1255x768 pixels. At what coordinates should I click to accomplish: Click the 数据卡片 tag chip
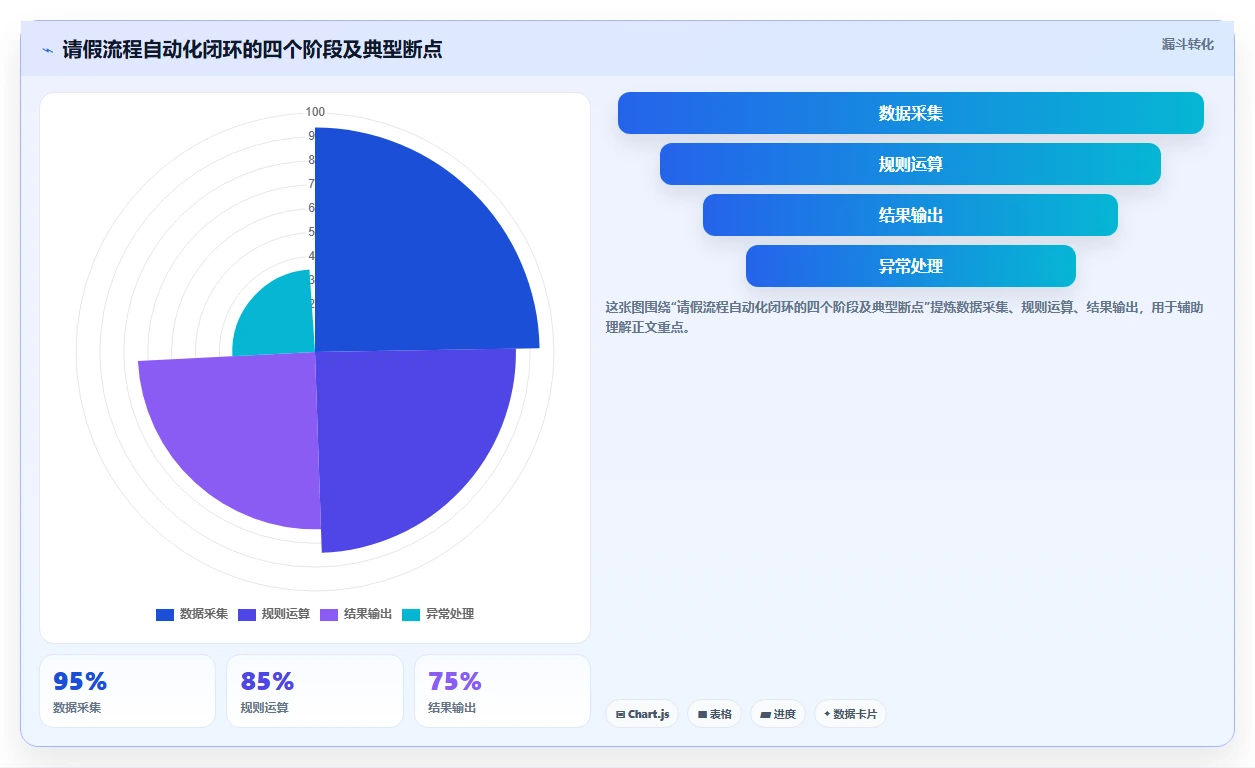(850, 714)
